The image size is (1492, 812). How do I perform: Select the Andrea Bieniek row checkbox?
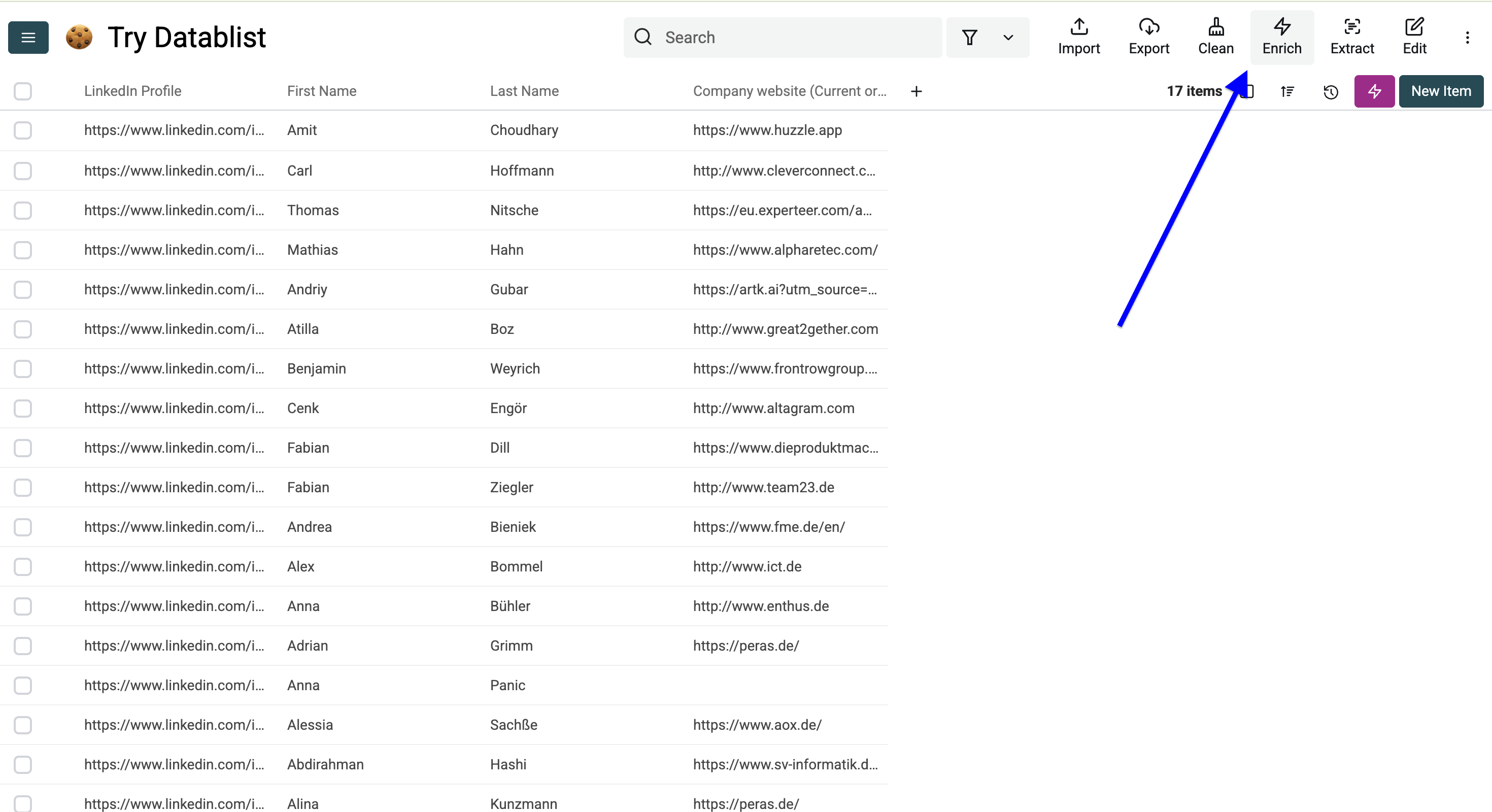click(x=23, y=527)
